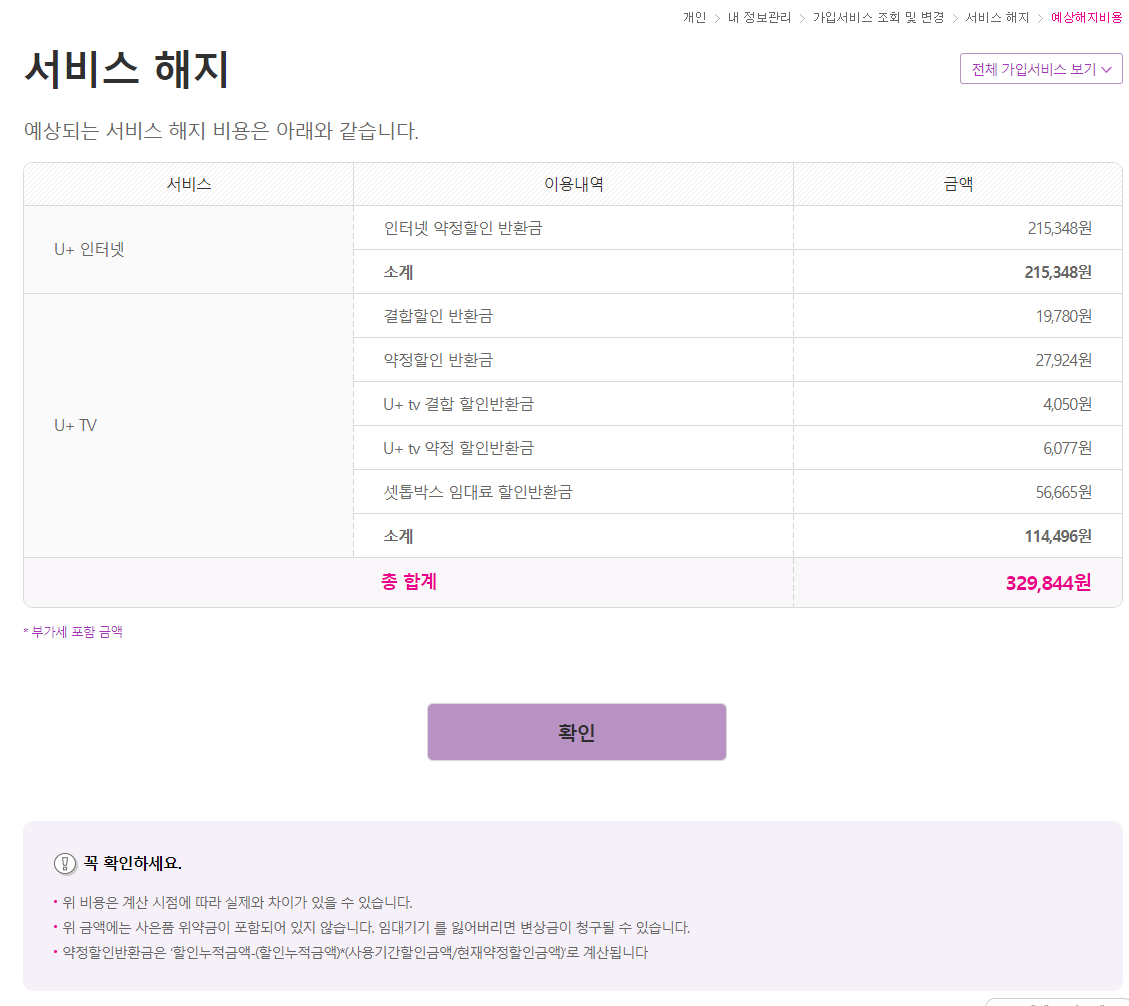Select the 서비스 해지 breadcrumb item
Screen dimensions: 1129x1006
997,17
